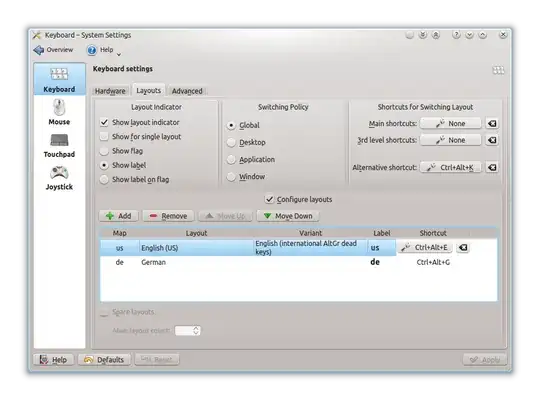Clear the Main shortcuts binding
Viewport: 540px width, 400px height.
coord(492,123)
